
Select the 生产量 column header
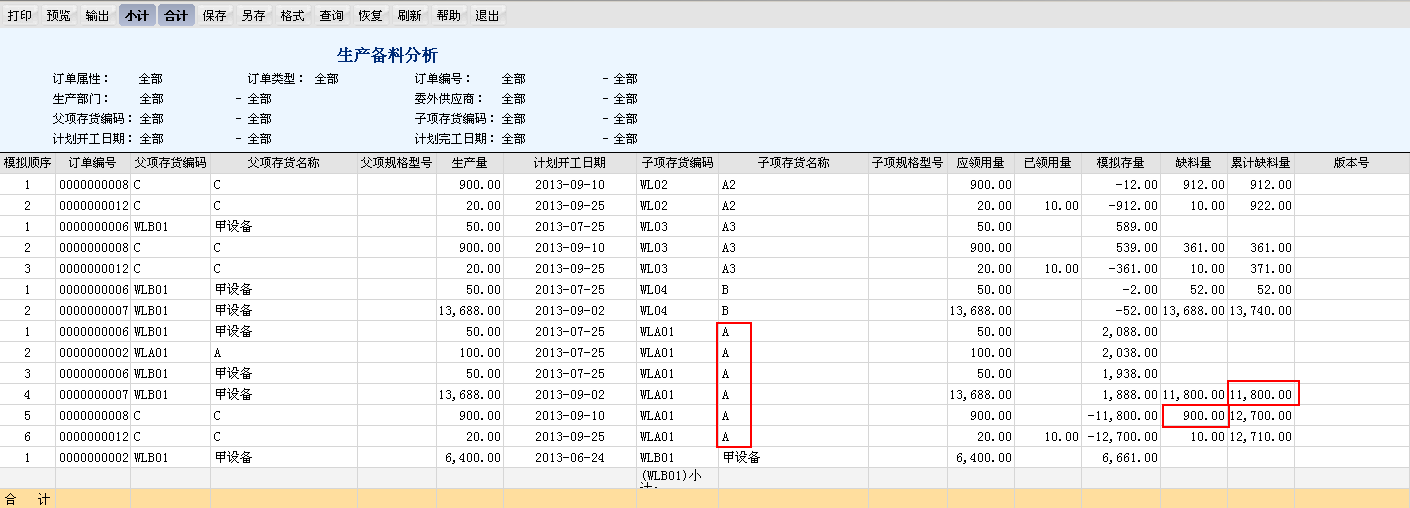coord(469,163)
